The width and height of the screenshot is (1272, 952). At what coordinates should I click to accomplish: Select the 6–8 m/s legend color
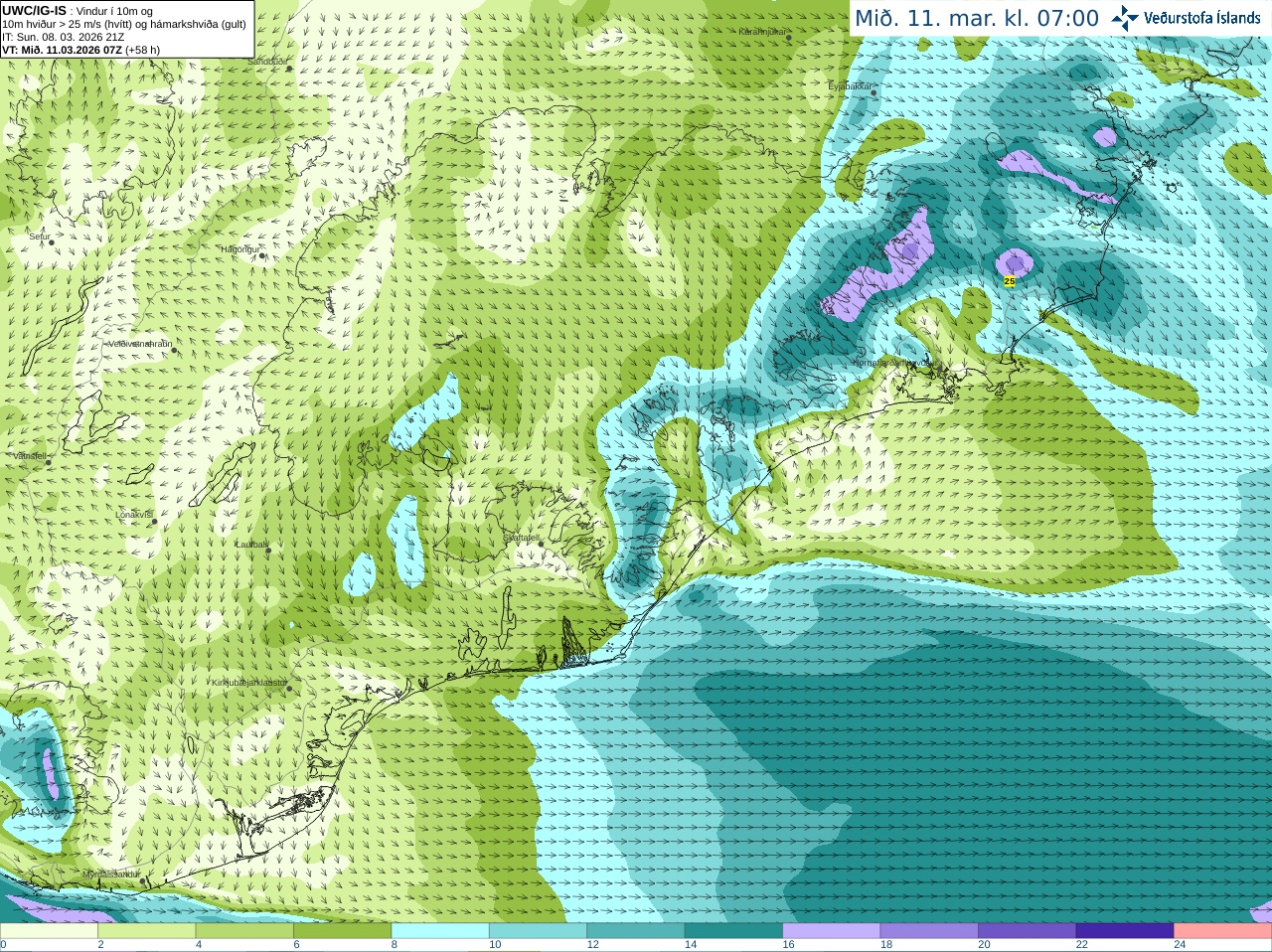point(342,931)
